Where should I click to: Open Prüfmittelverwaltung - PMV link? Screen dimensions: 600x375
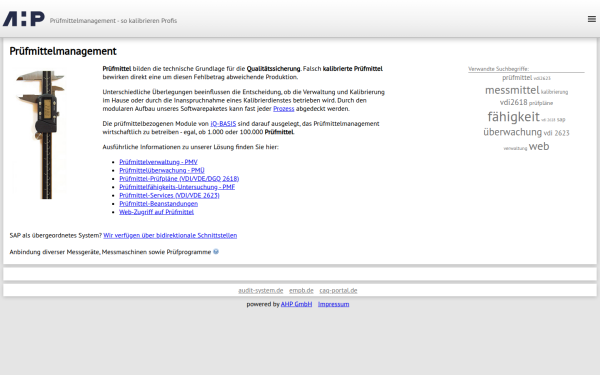point(158,162)
